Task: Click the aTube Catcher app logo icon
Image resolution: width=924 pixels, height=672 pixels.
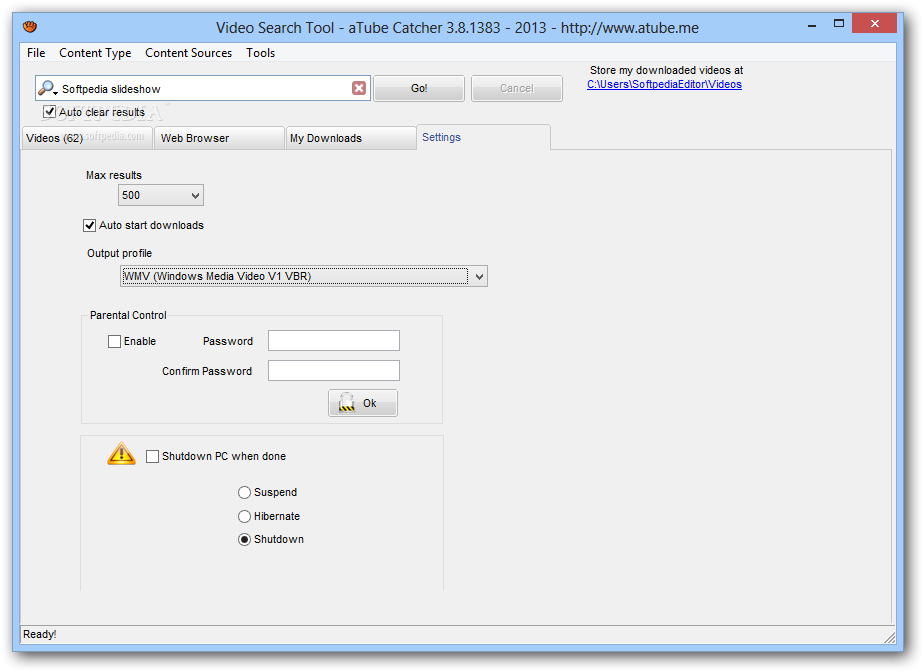Action: tap(30, 27)
